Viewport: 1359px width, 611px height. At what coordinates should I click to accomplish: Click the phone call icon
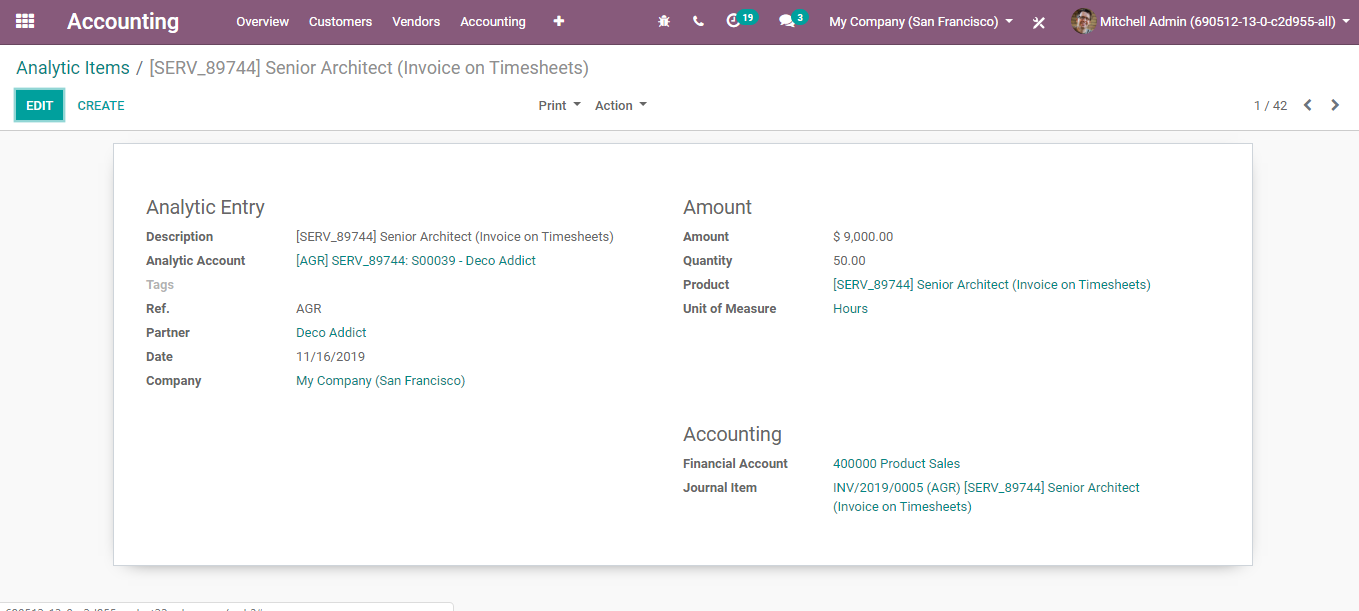(x=698, y=21)
